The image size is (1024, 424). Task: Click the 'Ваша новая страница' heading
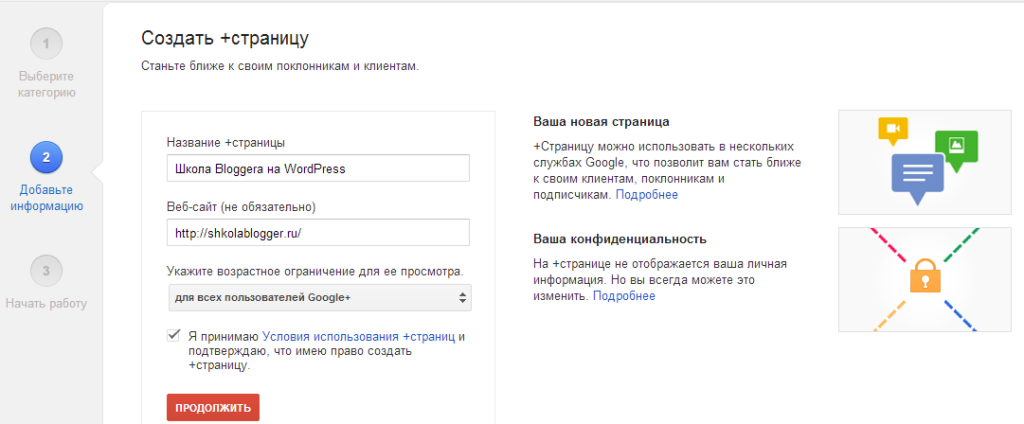[601, 122]
